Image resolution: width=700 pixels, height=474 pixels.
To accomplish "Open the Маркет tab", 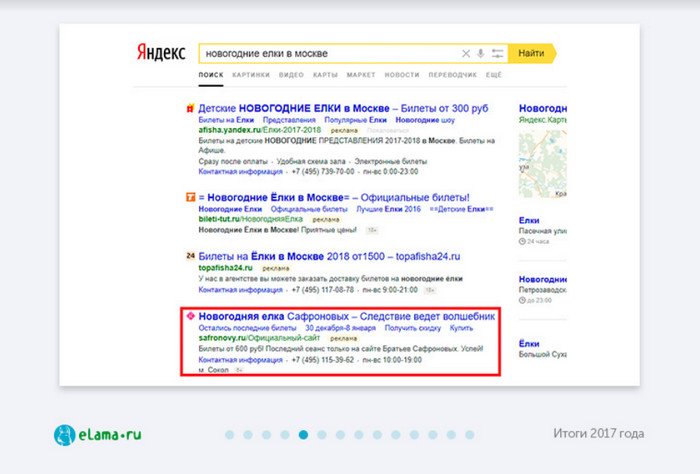I will pyautogui.click(x=361, y=75).
